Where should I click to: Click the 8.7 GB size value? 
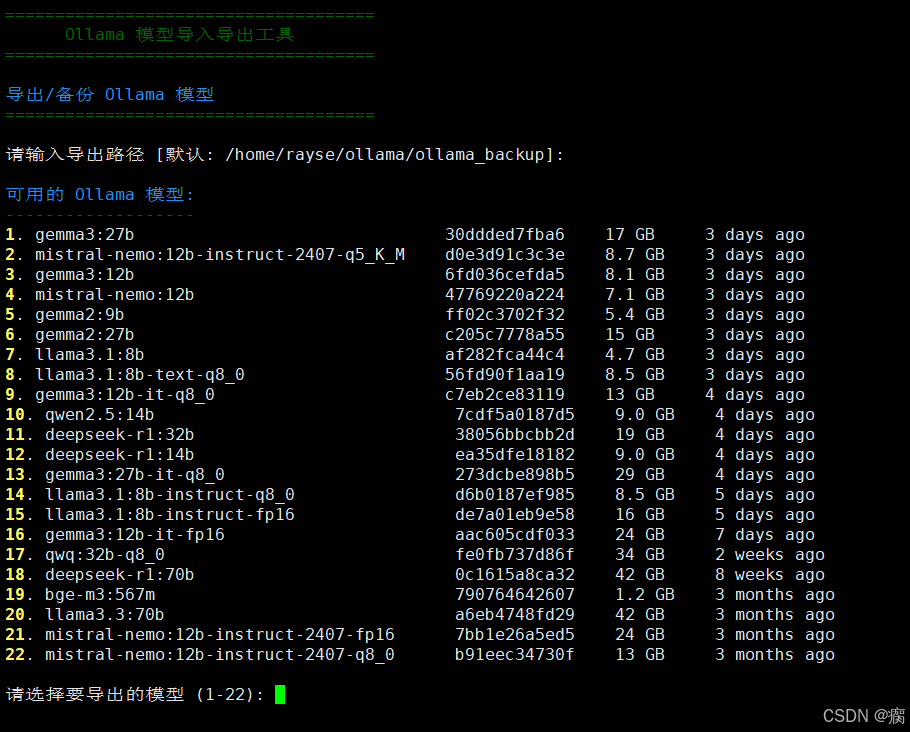(635, 255)
